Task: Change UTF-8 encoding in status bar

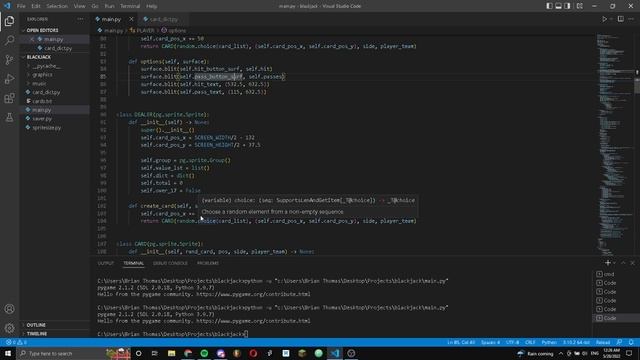Action: pos(512,342)
